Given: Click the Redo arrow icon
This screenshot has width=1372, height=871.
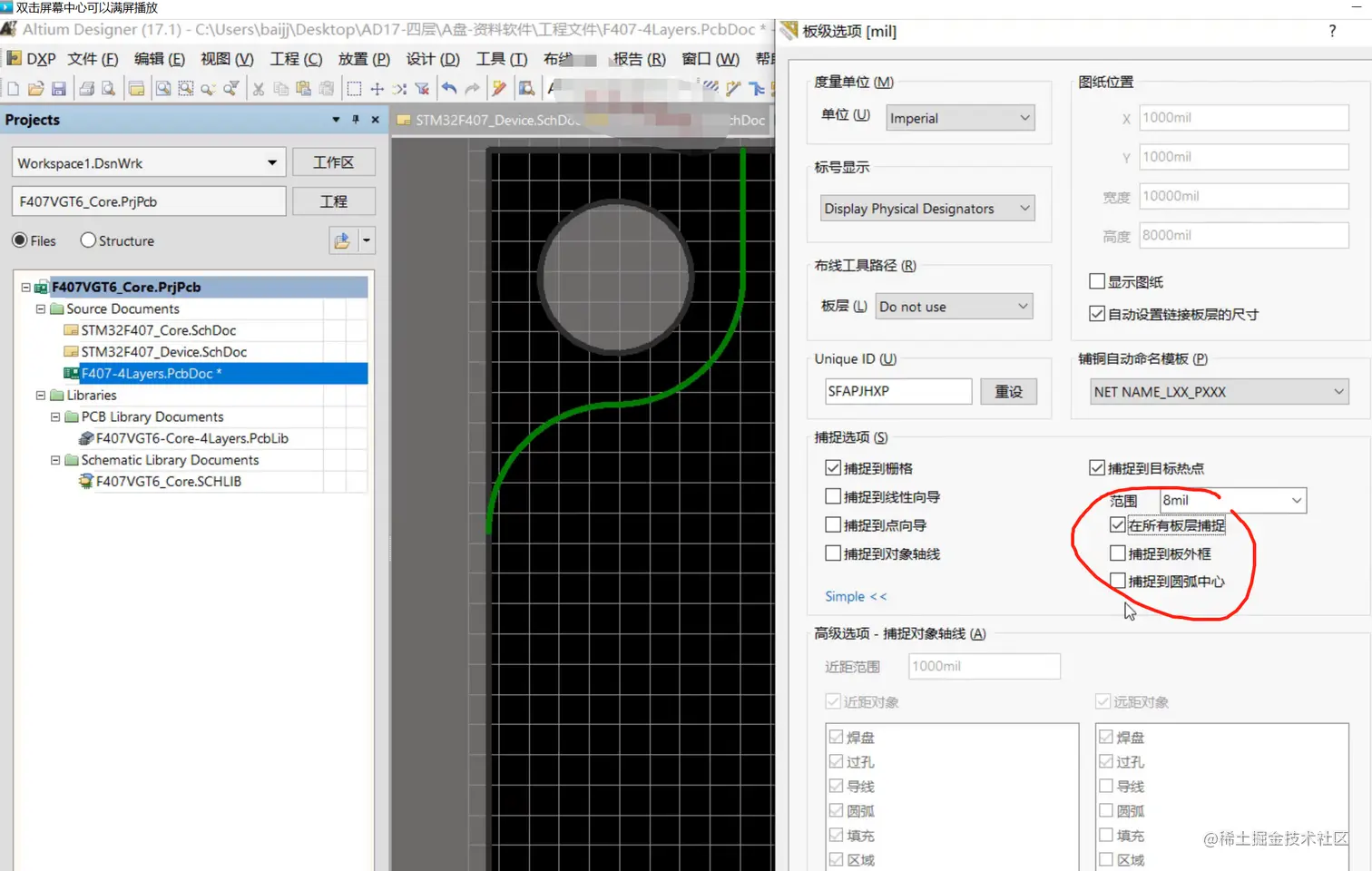Looking at the screenshot, I should tap(472, 88).
